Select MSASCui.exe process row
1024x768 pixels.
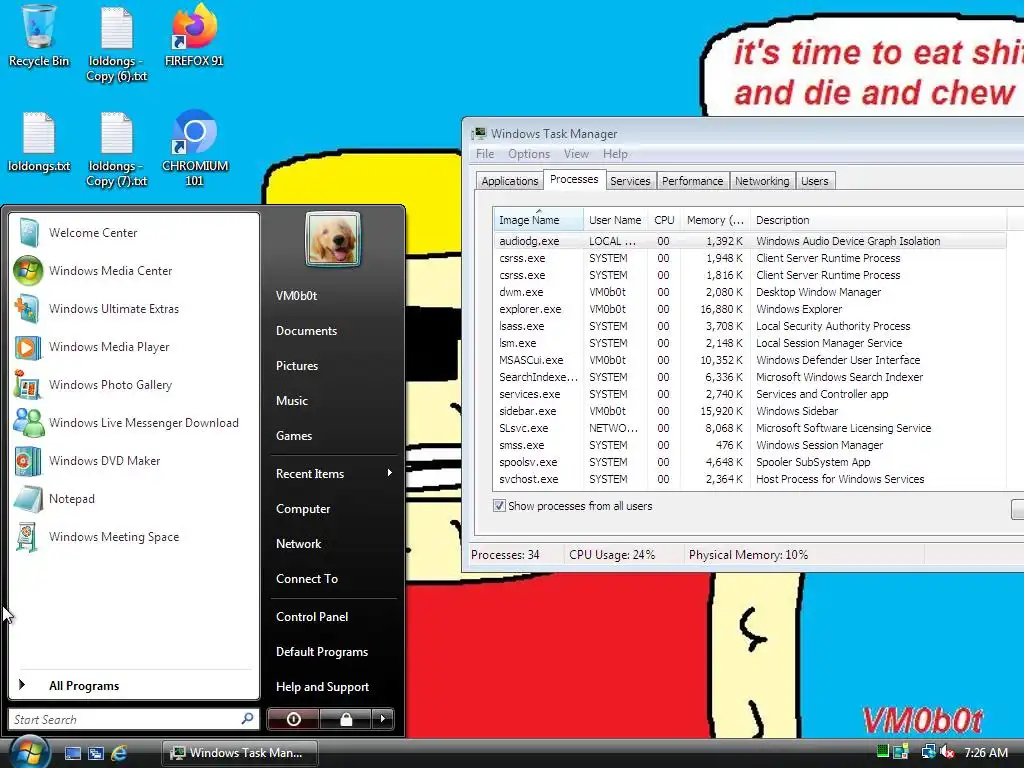click(750, 360)
